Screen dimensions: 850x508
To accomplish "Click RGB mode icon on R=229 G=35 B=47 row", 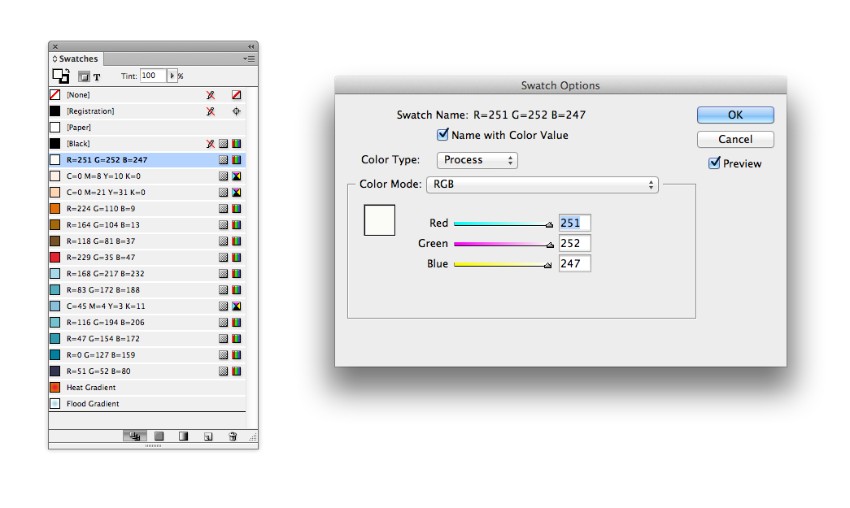I will pos(236,258).
